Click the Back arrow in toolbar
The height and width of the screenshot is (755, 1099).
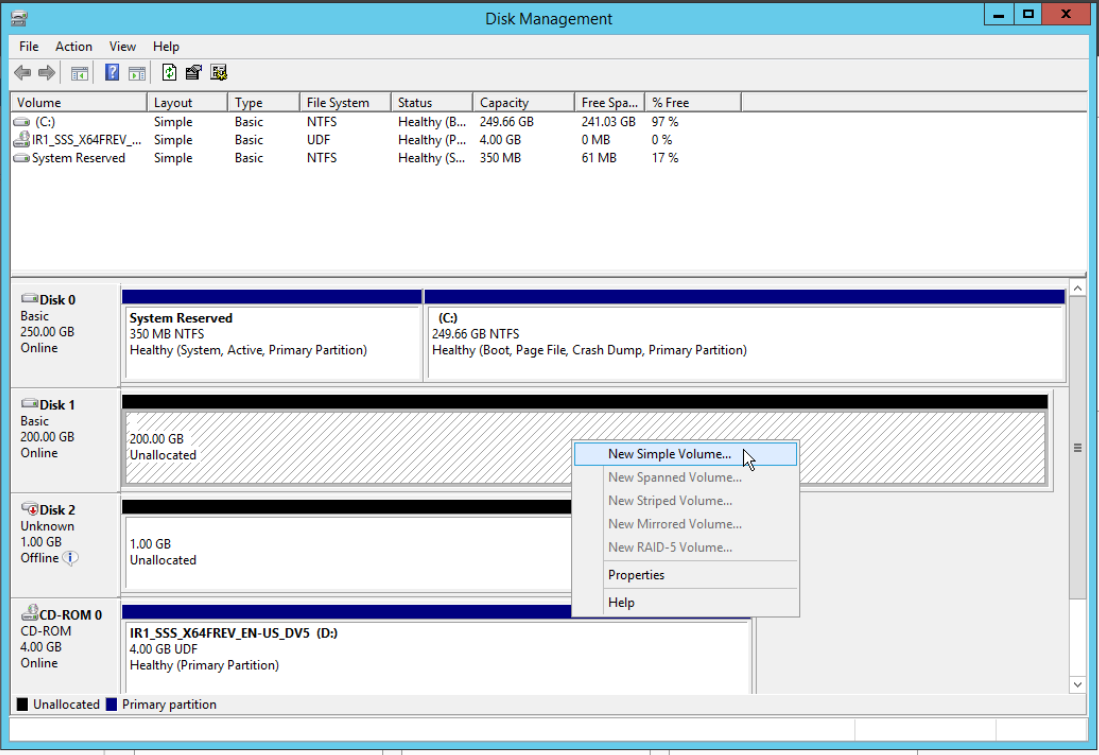(x=22, y=73)
